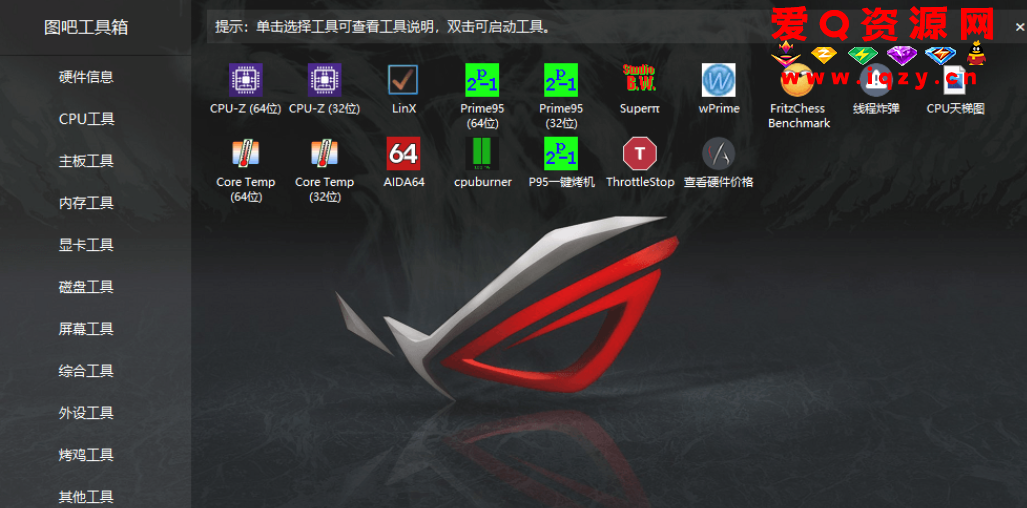Select the CPU-Z (32位) icon
1027x508 pixels.
[324, 80]
